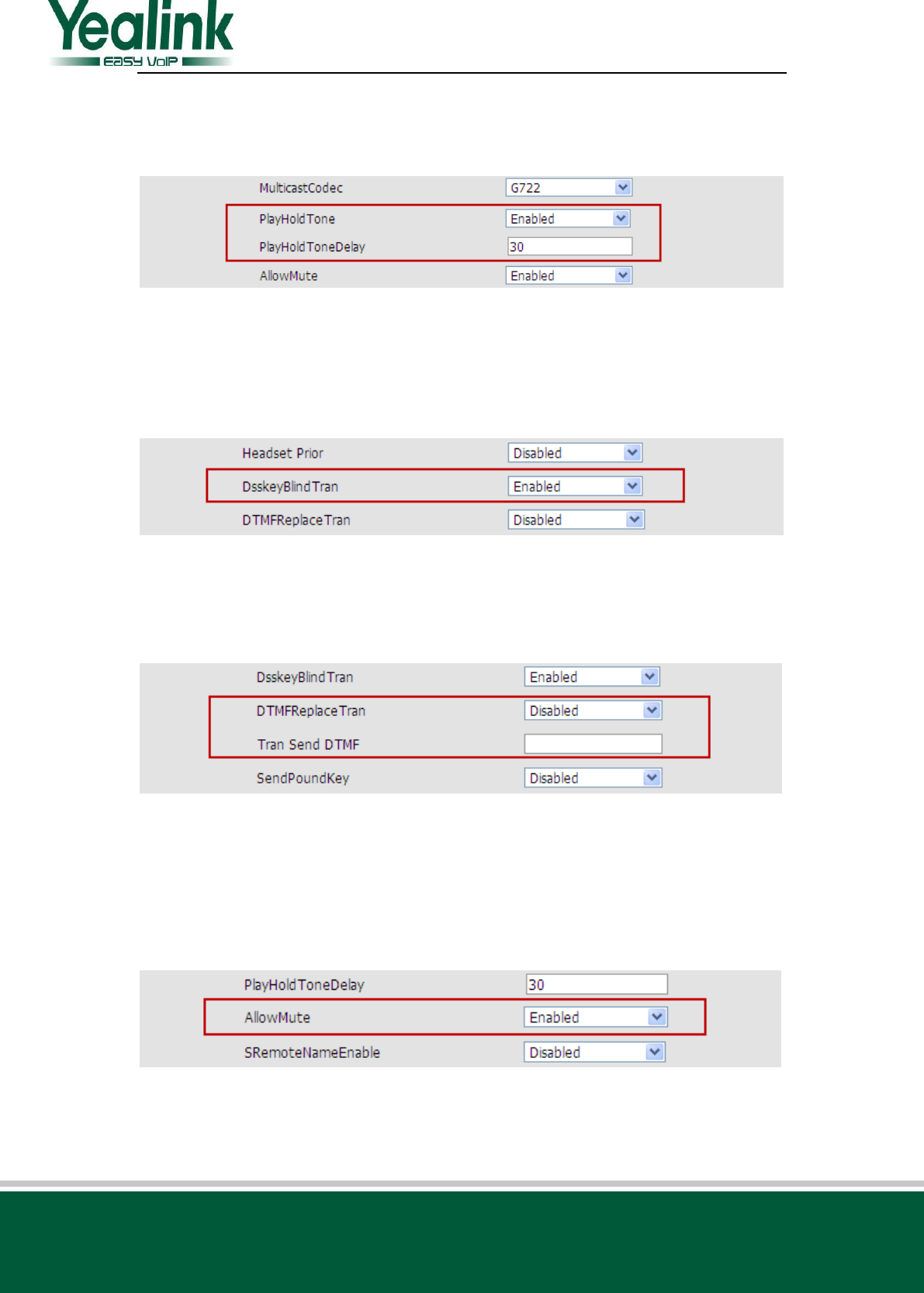This screenshot has width=924, height=1293.
Task: Click the Yealink Easy VoIP logo
Action: [141, 34]
